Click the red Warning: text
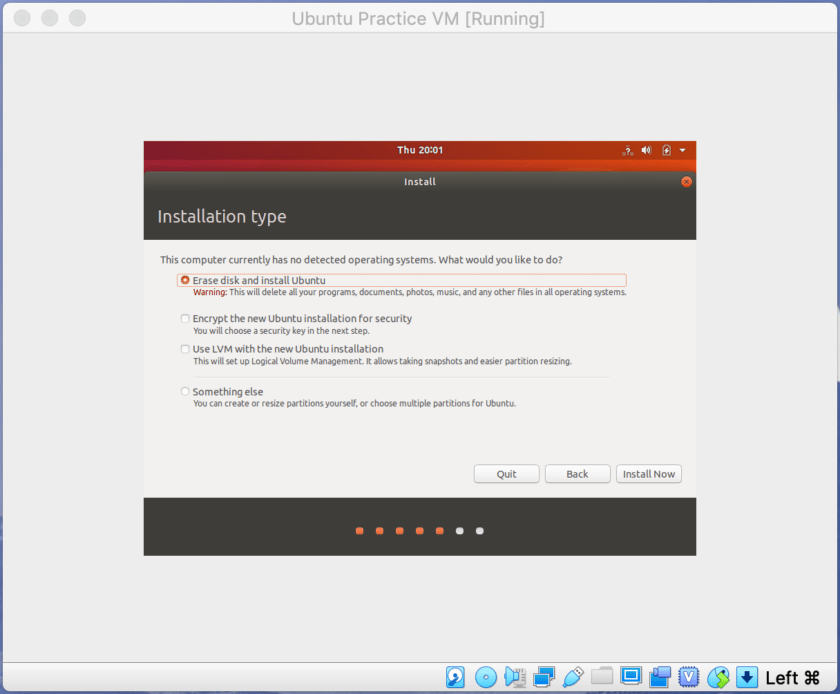Image resolution: width=840 pixels, height=694 pixels. pyautogui.click(x=210, y=292)
